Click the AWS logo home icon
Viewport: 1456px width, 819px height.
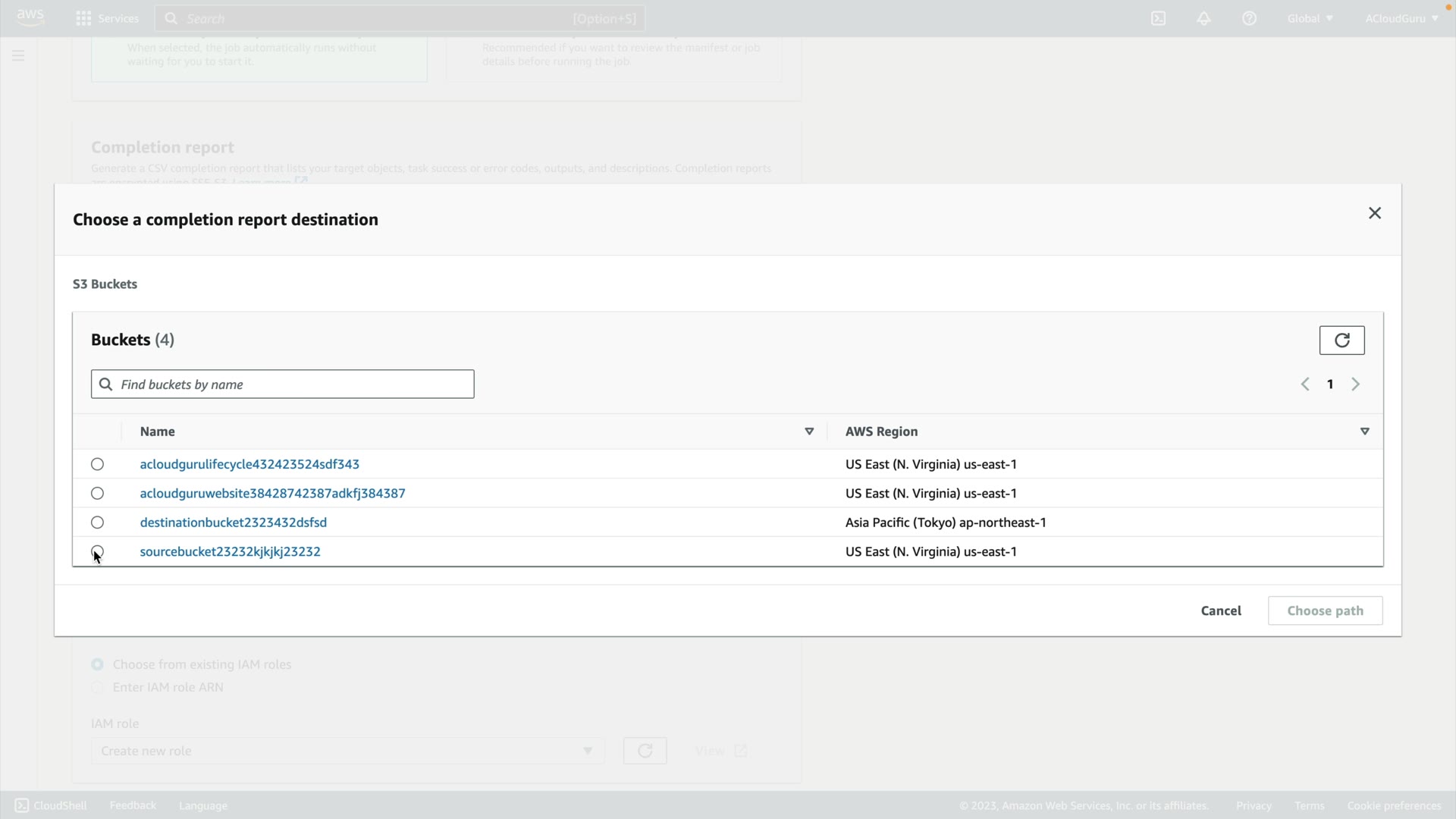click(30, 17)
